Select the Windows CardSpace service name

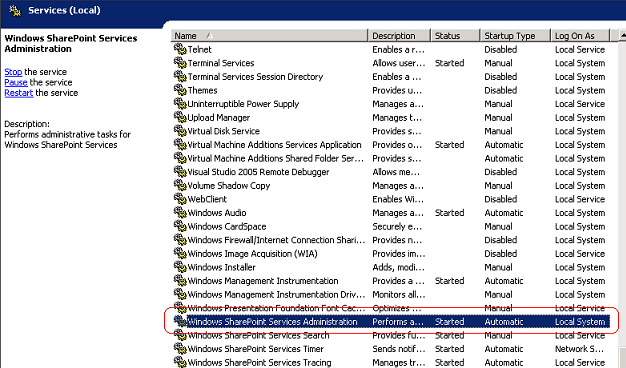227,226
